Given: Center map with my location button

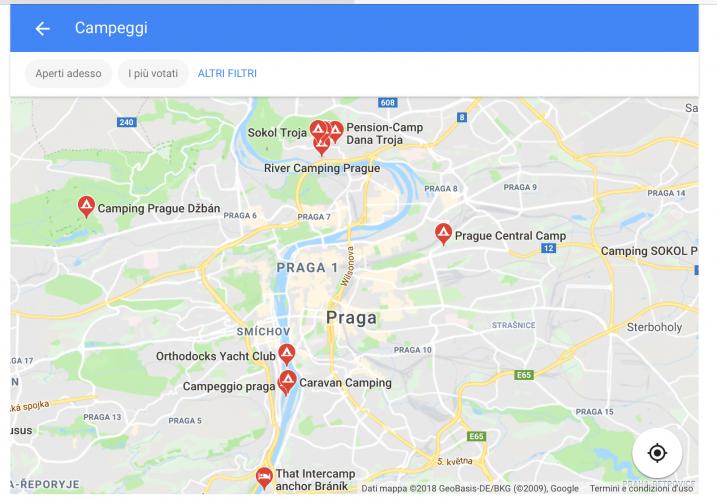Looking at the screenshot, I should click(x=657, y=453).
